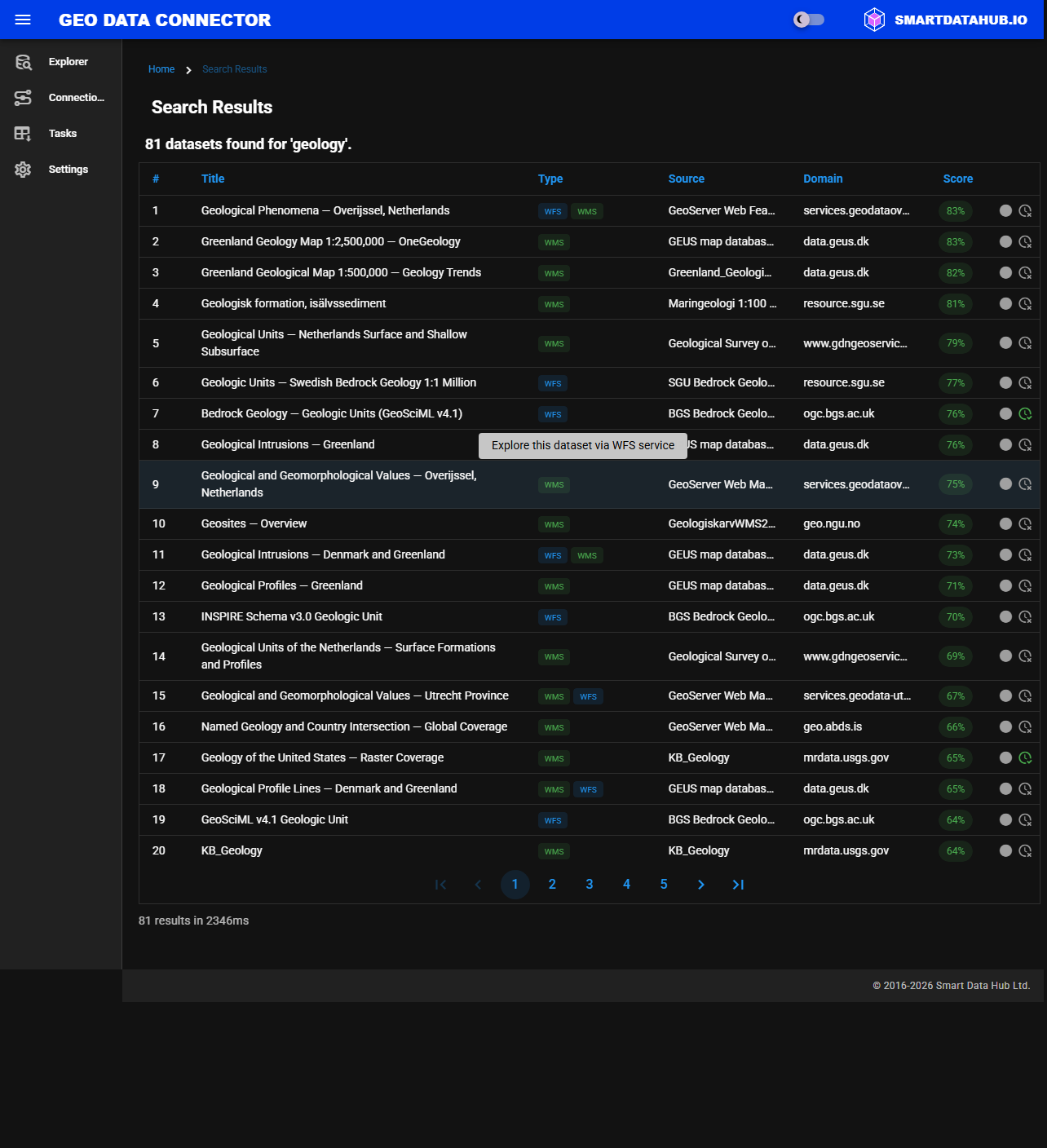Go to next page with chevron arrow
This screenshot has height=1148, width=1047.
click(701, 884)
